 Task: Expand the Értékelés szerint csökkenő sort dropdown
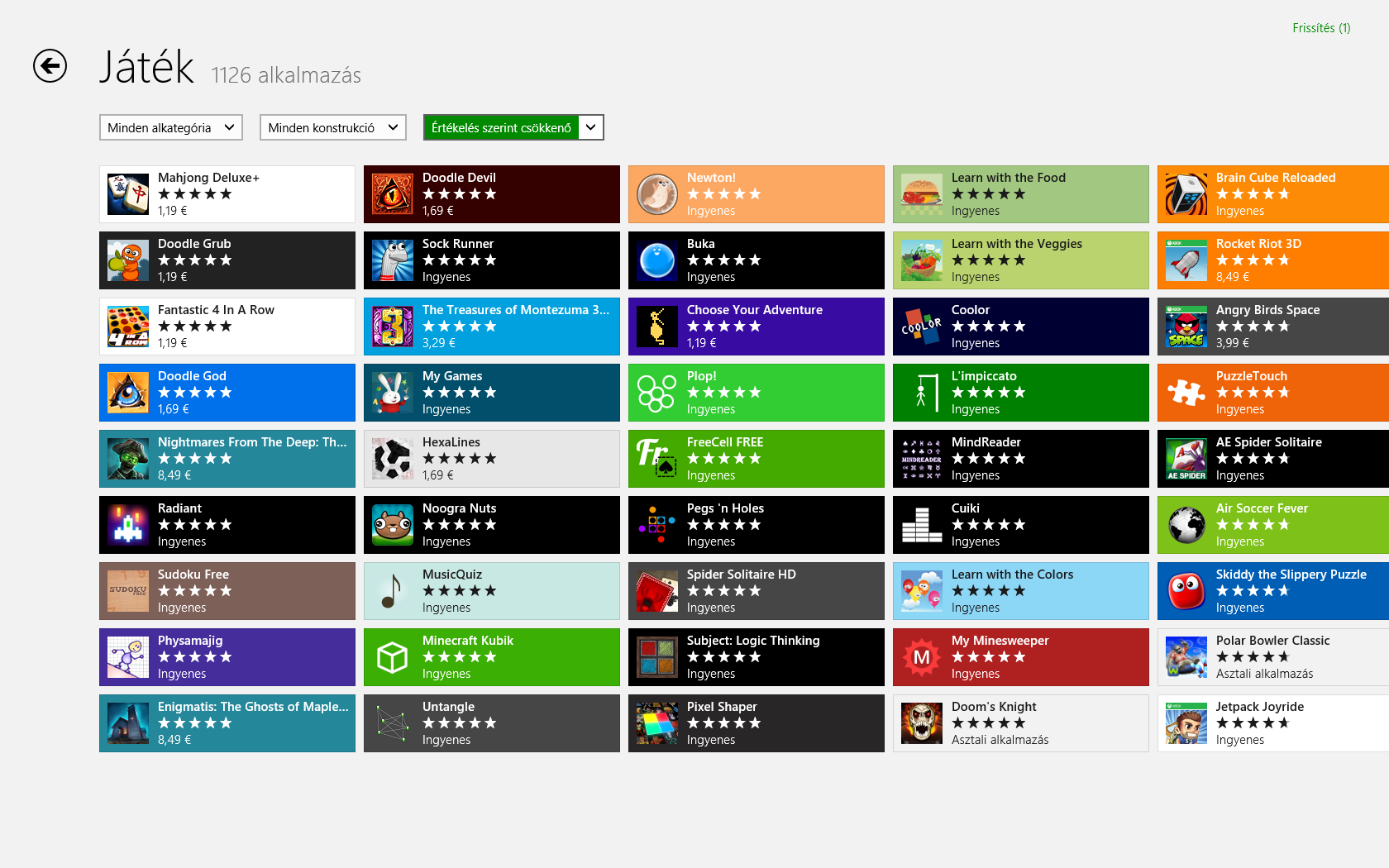pyautogui.click(x=513, y=127)
